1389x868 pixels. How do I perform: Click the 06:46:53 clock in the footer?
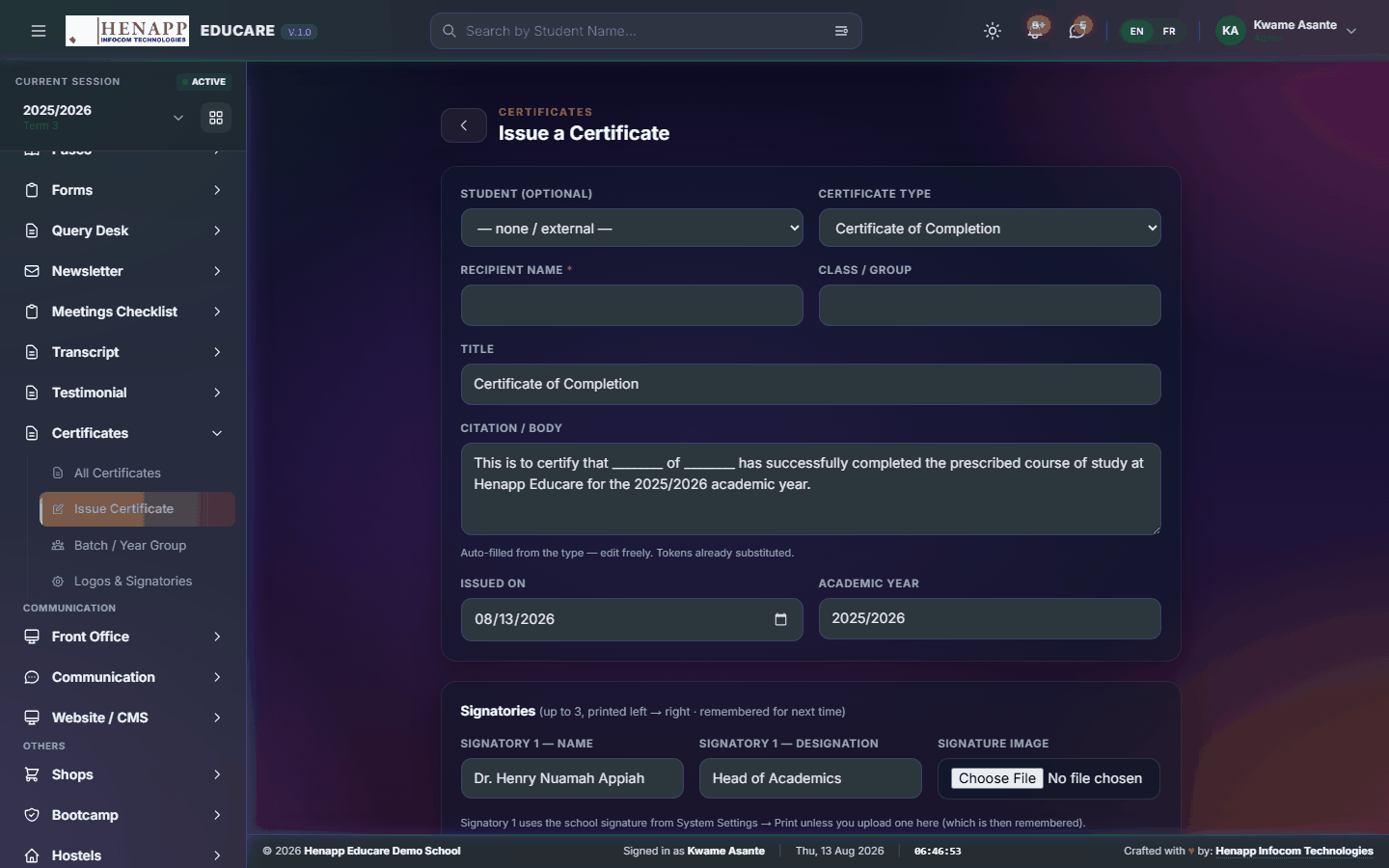click(938, 851)
